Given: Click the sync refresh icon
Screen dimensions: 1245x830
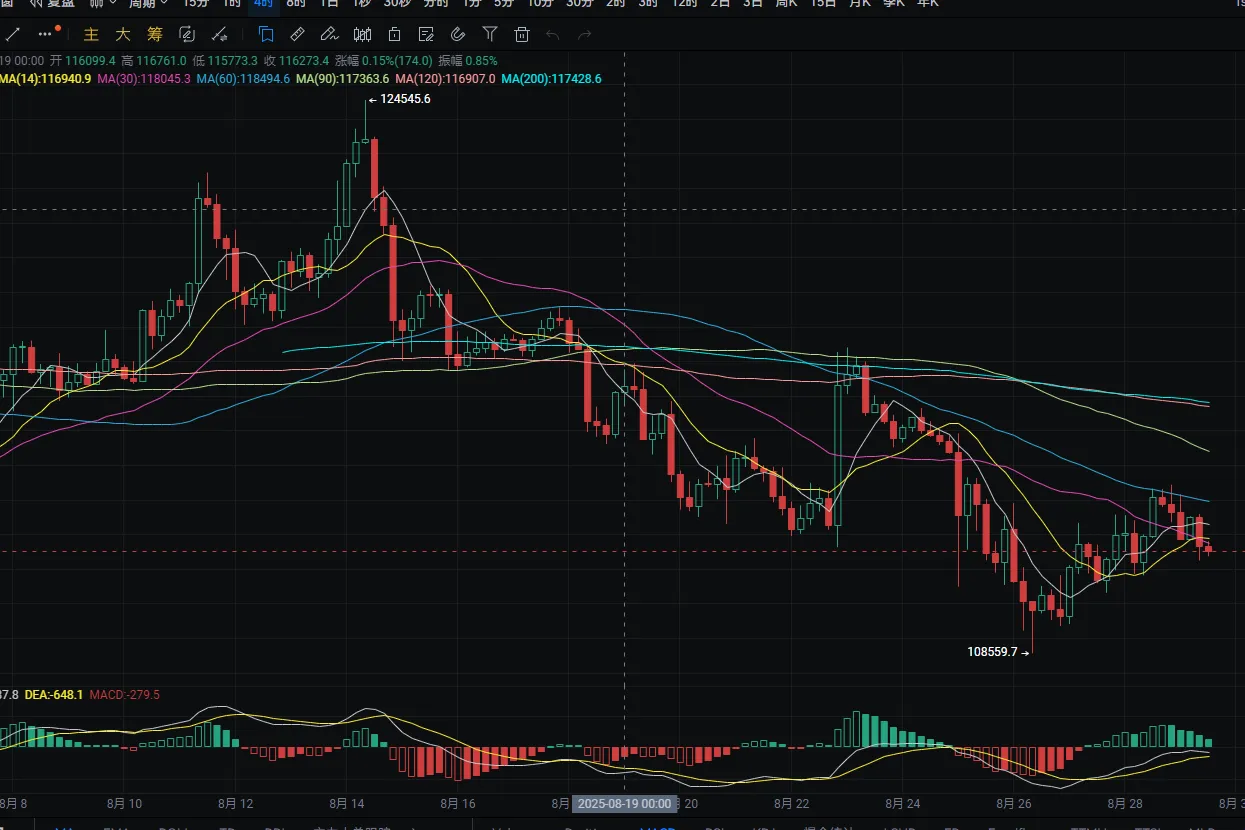Looking at the screenshot, I should (x=187, y=34).
